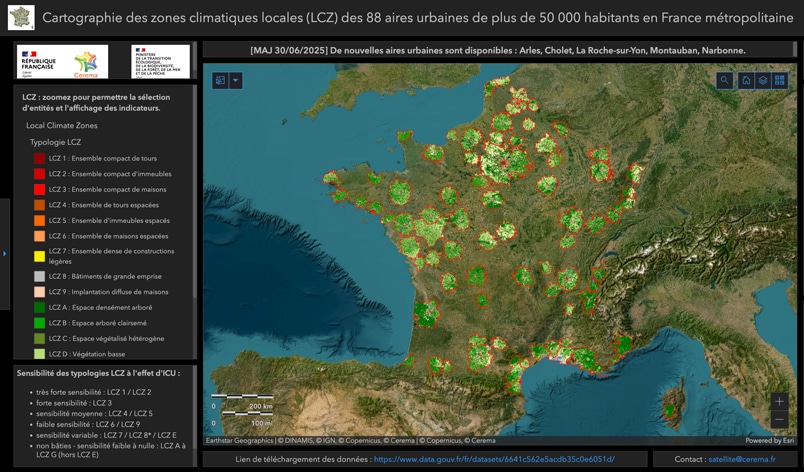Activate the select features tool on map
This screenshot has height=472, width=804.
pos(220,80)
